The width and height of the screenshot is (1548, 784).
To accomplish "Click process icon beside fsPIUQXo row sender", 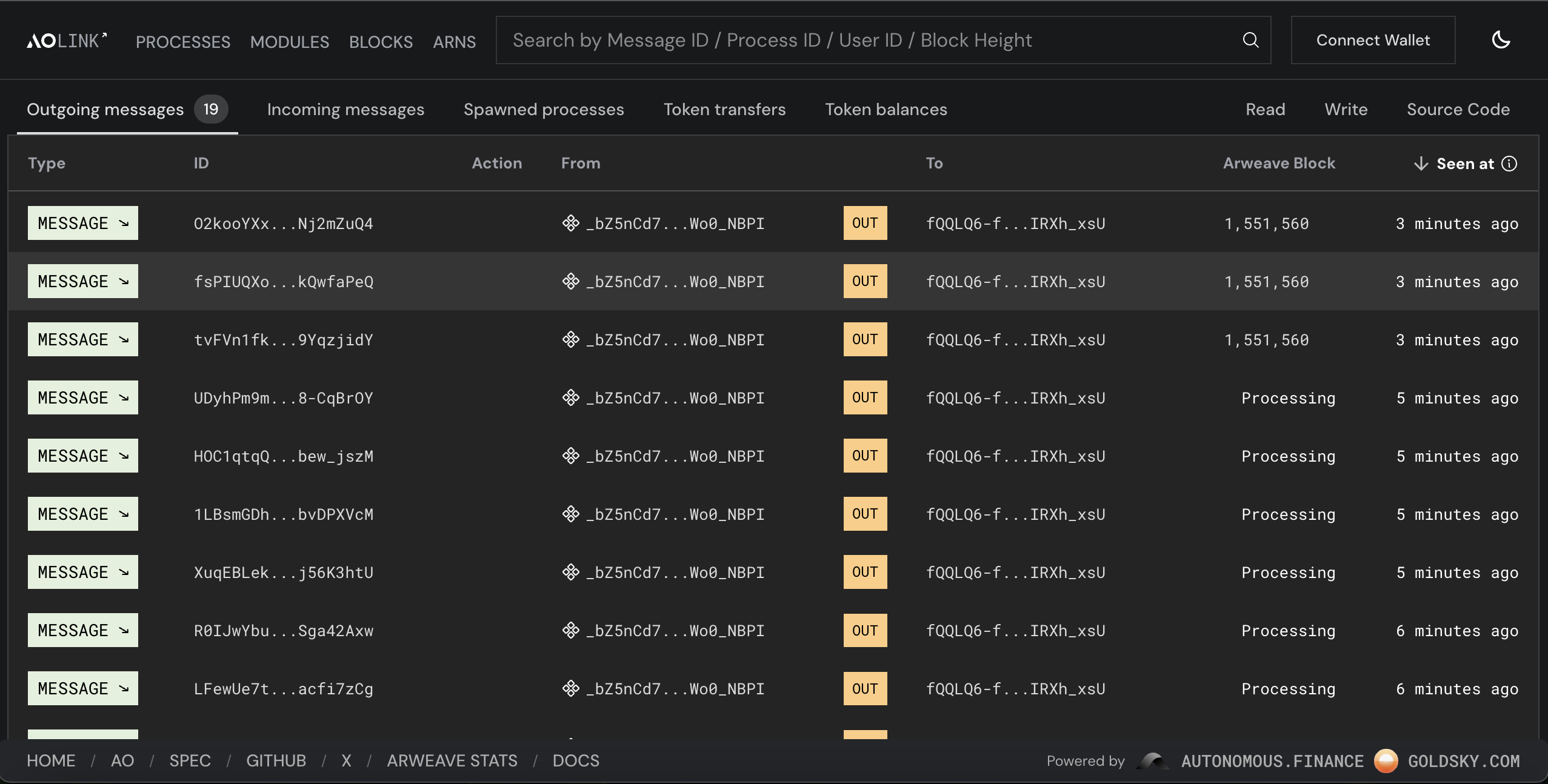I will click(570, 281).
